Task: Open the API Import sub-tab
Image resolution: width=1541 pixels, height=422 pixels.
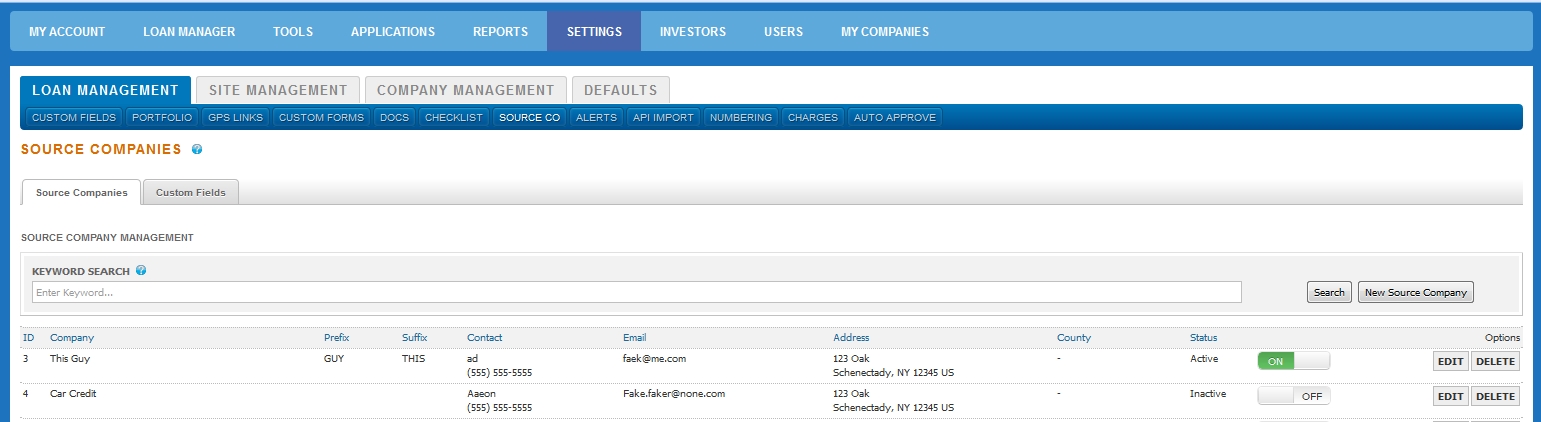Action: pos(663,118)
